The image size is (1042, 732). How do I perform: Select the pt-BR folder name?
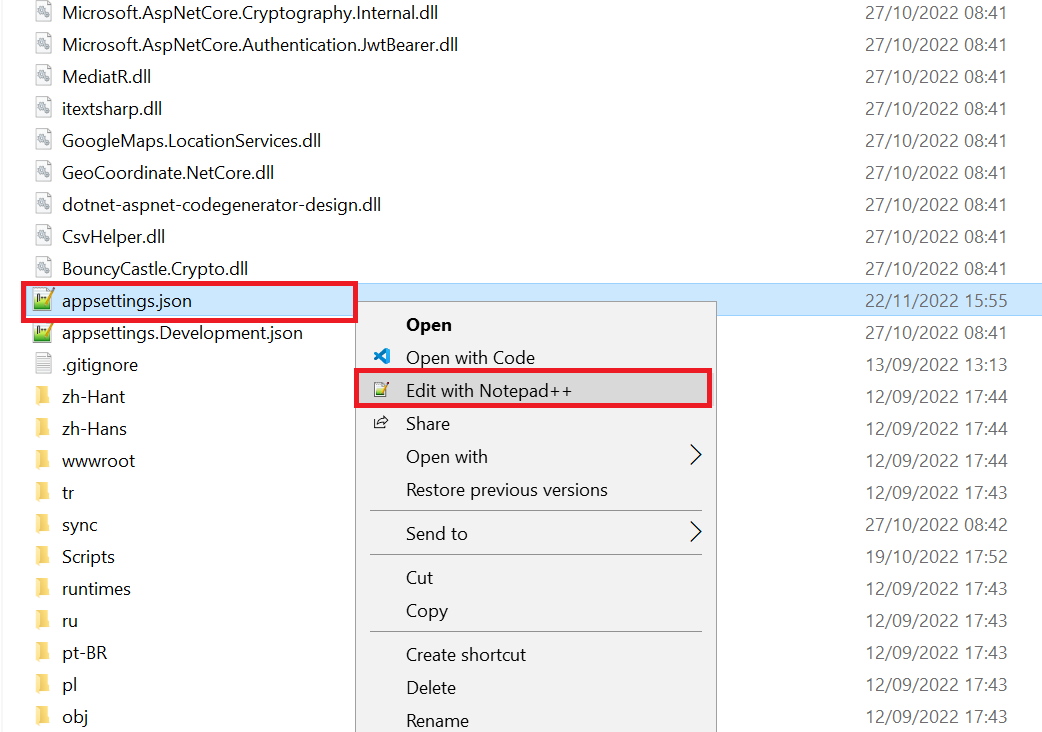point(84,652)
